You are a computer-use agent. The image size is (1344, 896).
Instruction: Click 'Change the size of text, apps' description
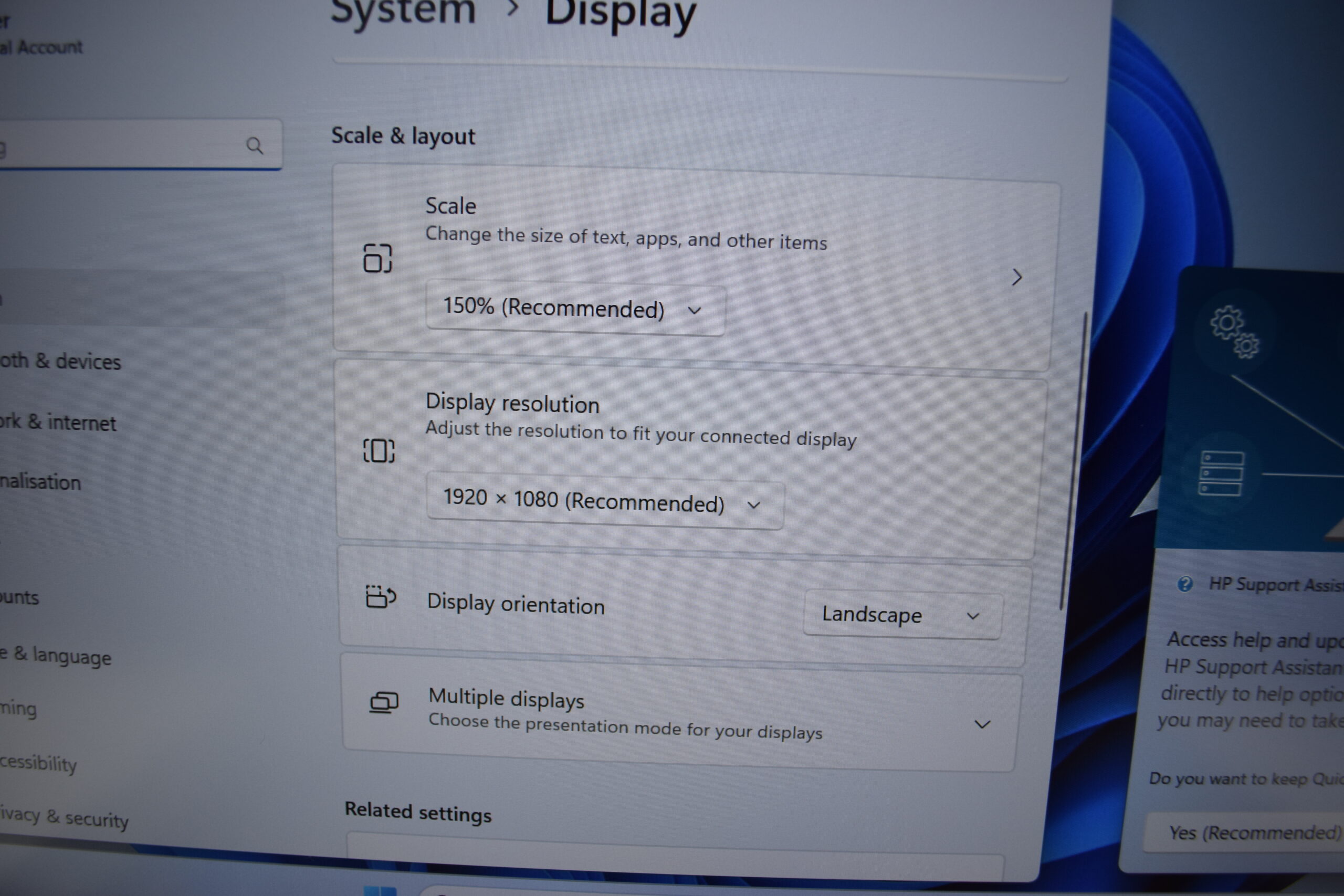pos(626,238)
